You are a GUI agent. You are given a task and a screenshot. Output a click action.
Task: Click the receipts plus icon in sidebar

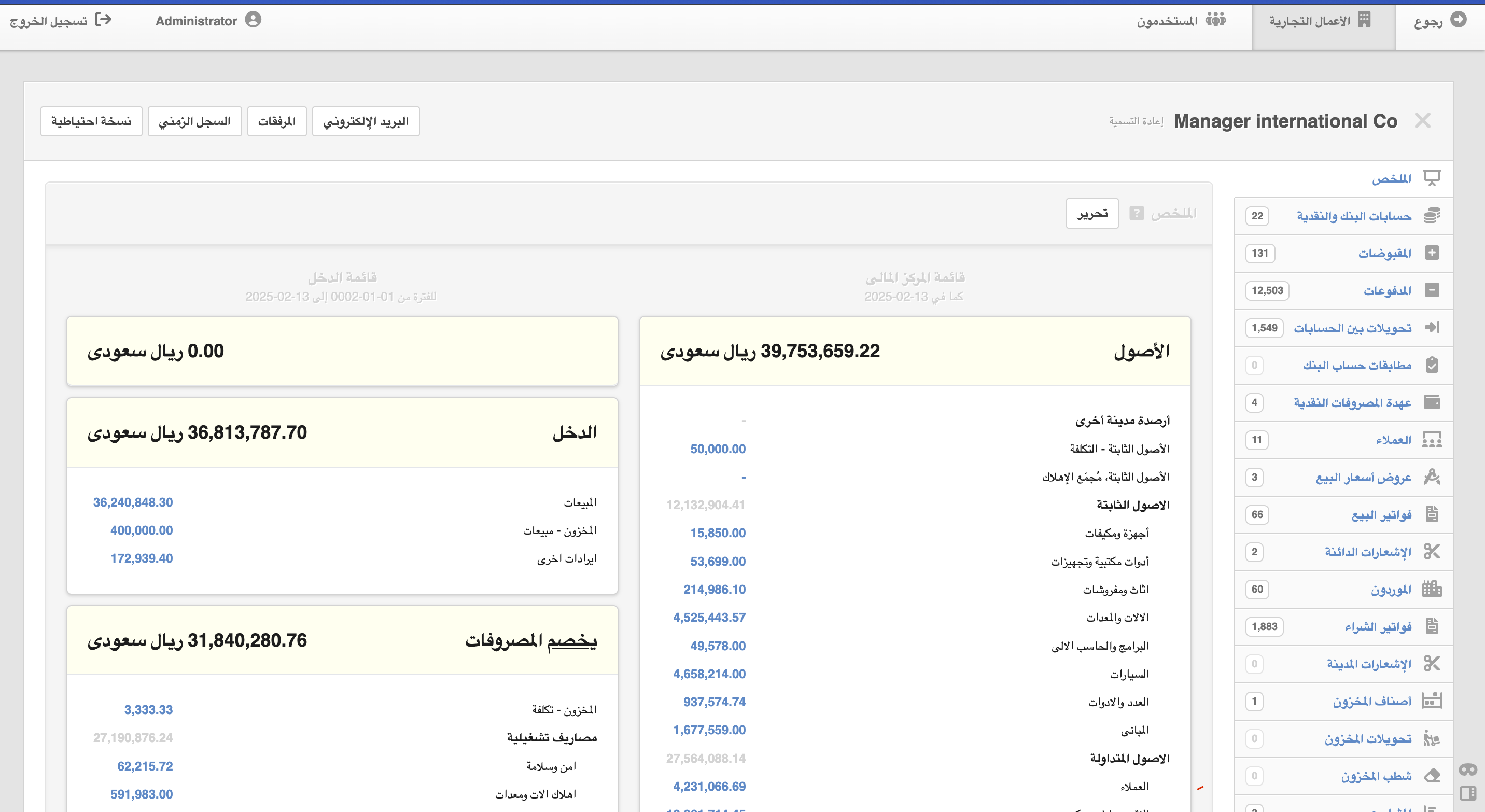1432,253
